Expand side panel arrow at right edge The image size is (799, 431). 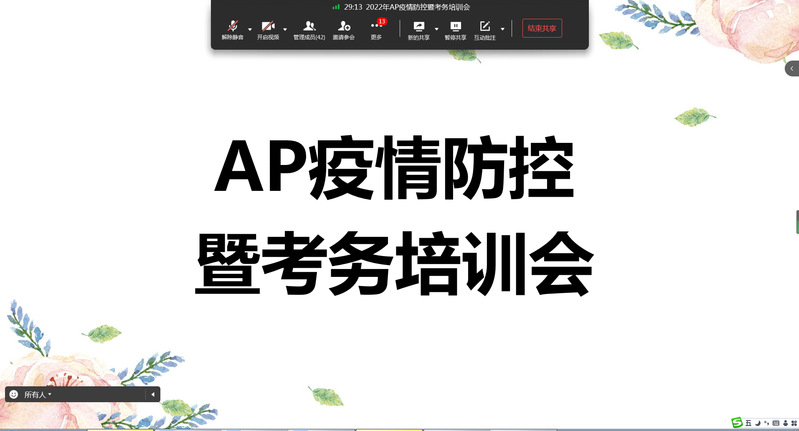792,68
